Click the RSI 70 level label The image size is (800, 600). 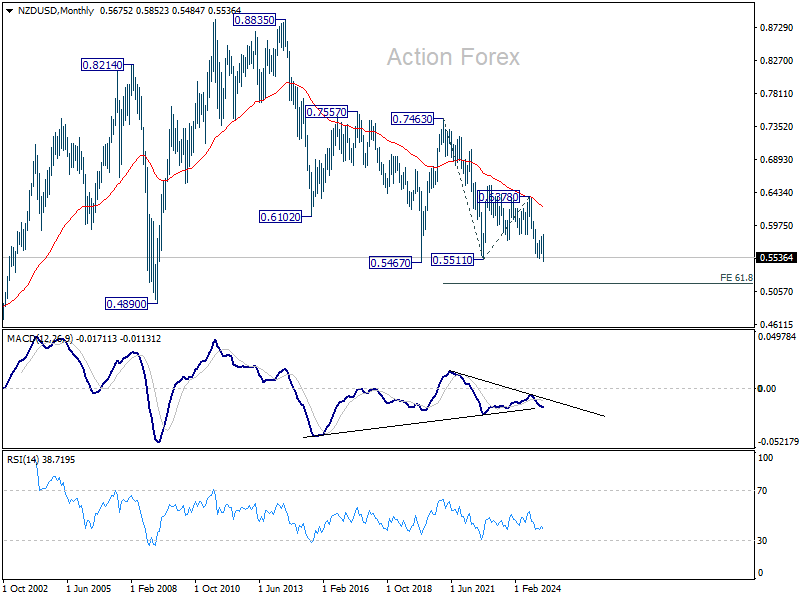762,491
